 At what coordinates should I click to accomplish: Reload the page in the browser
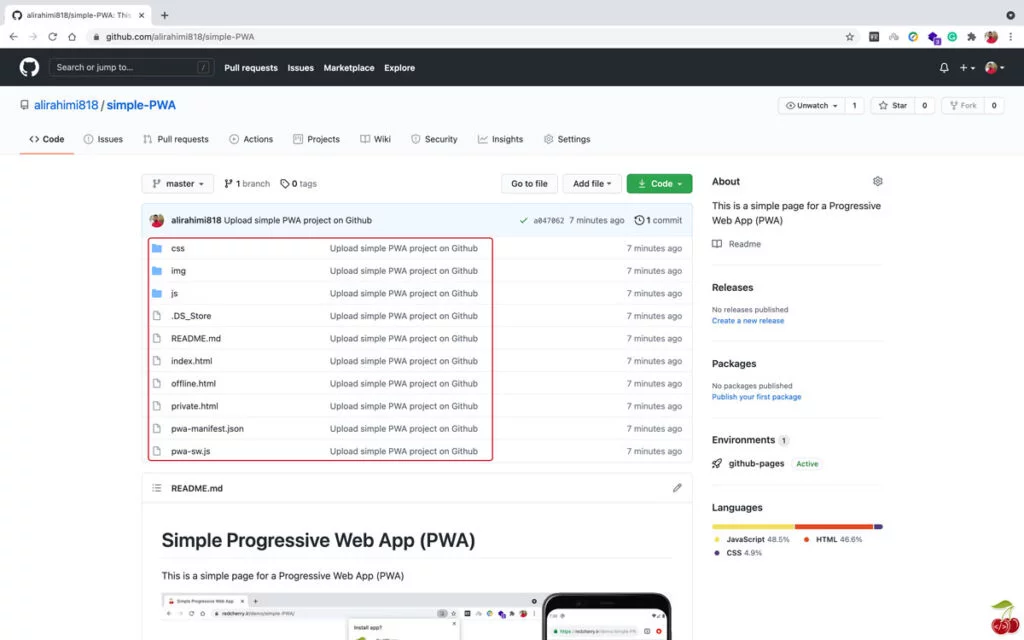point(52,37)
